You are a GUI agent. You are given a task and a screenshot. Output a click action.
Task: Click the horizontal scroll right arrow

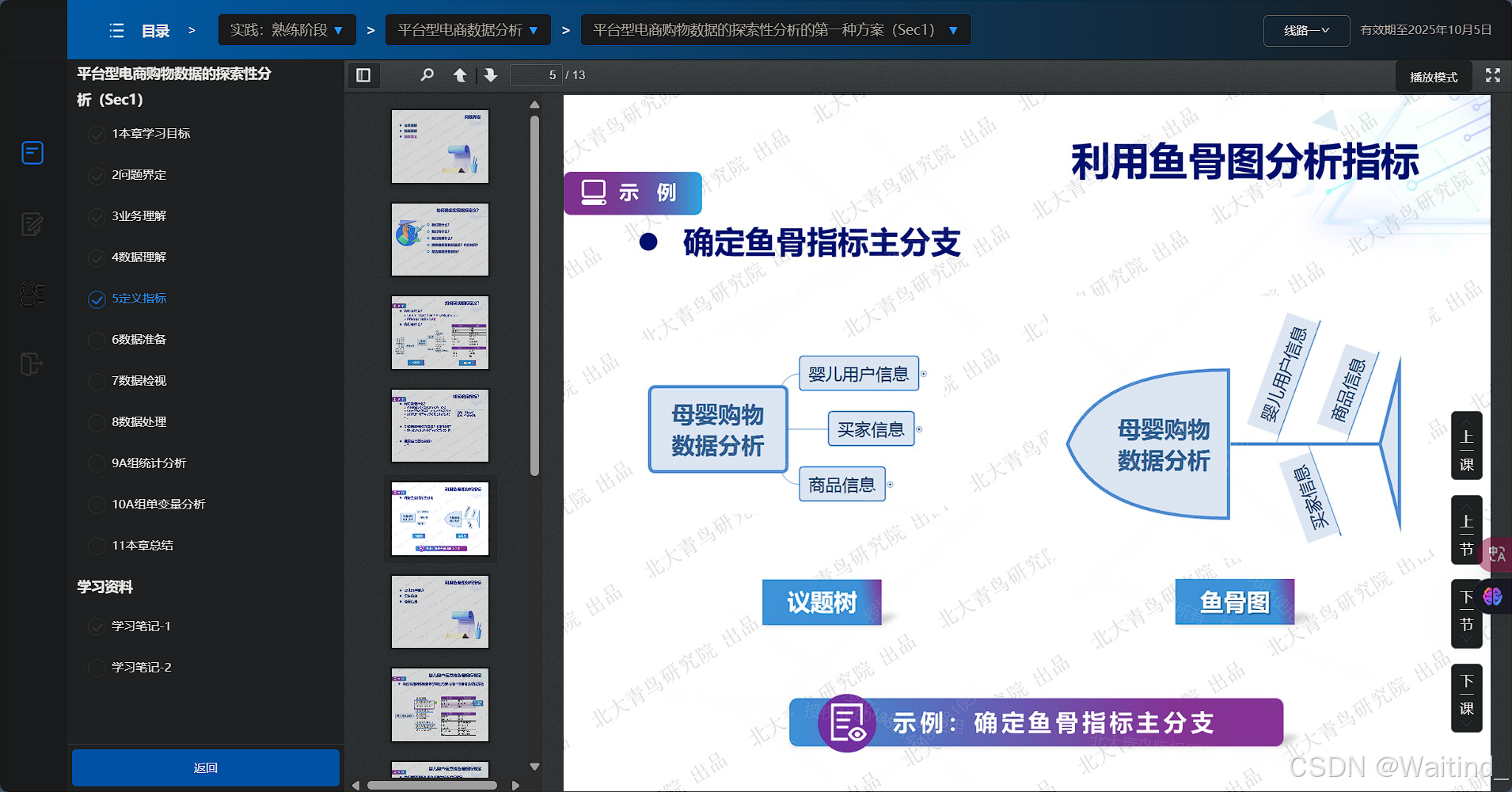point(516,786)
